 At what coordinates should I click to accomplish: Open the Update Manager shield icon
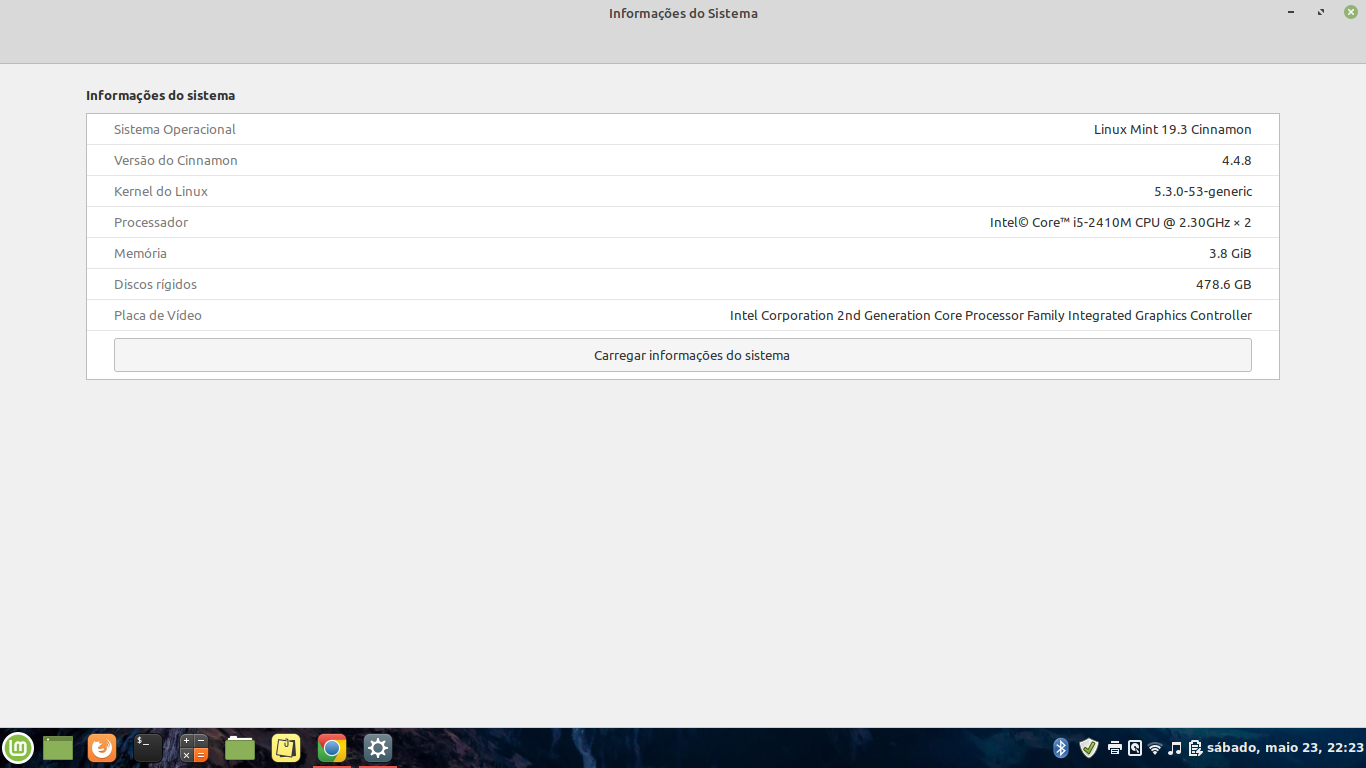(1089, 748)
